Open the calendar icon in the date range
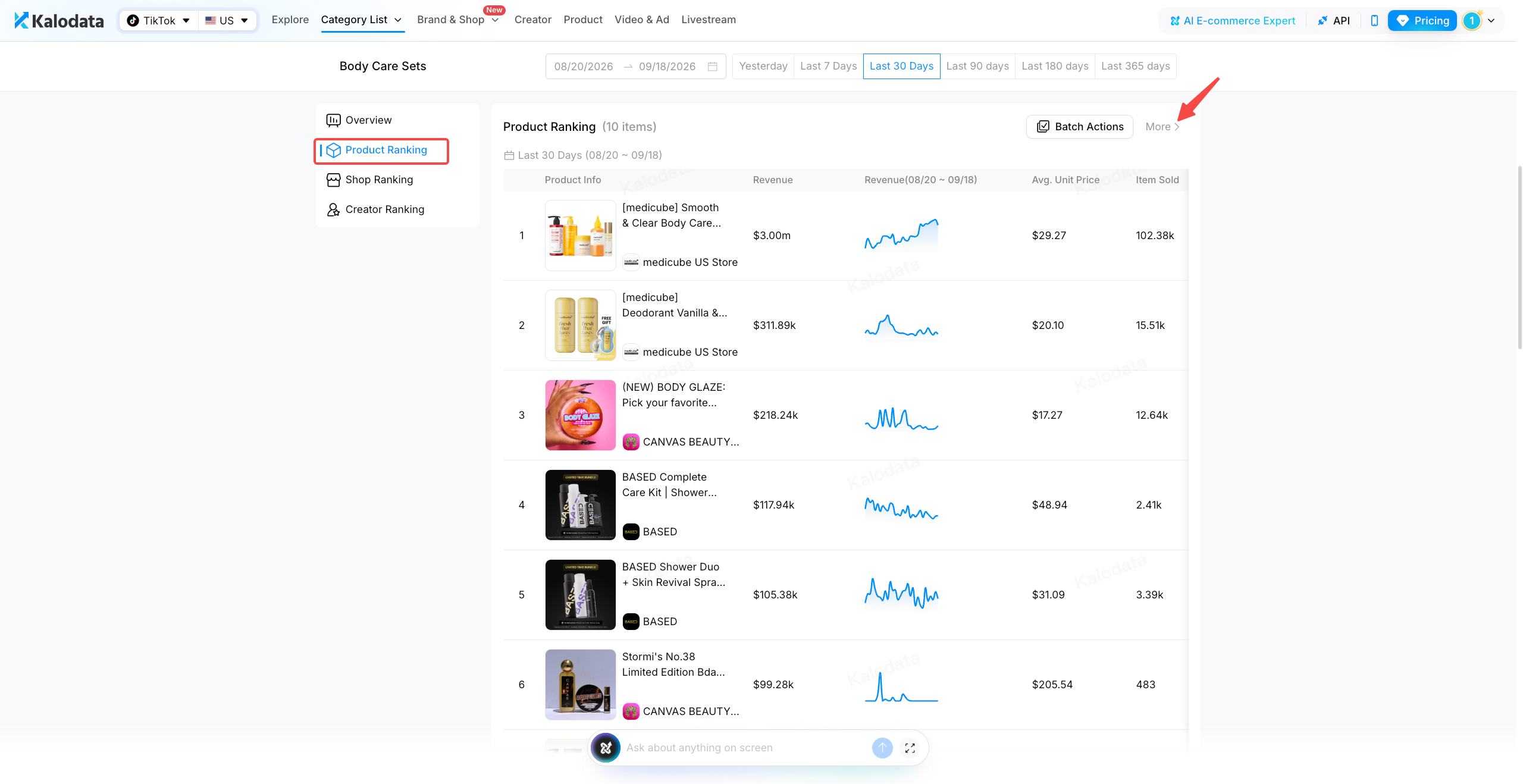Image resolution: width=1523 pixels, height=784 pixels. (x=712, y=66)
